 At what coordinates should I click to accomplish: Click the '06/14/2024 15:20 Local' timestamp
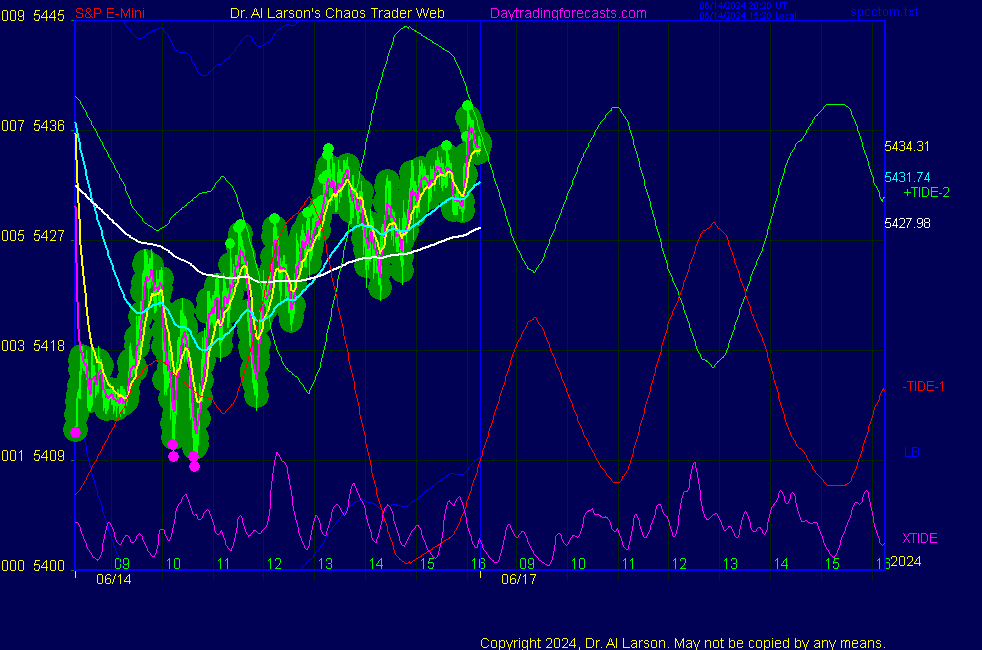pos(748,16)
